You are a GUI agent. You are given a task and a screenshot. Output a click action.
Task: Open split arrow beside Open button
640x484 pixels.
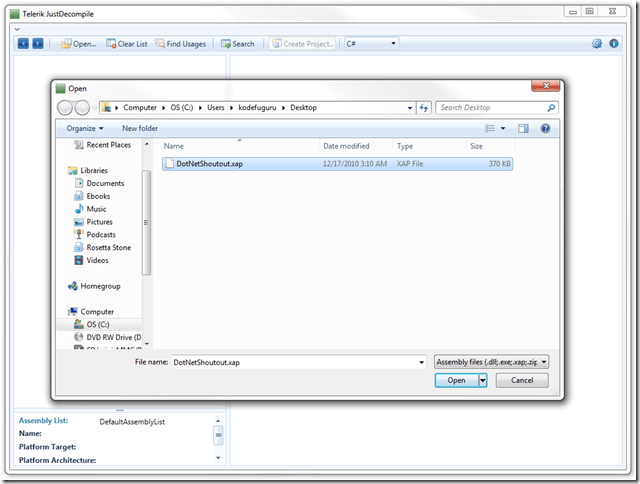click(x=483, y=380)
